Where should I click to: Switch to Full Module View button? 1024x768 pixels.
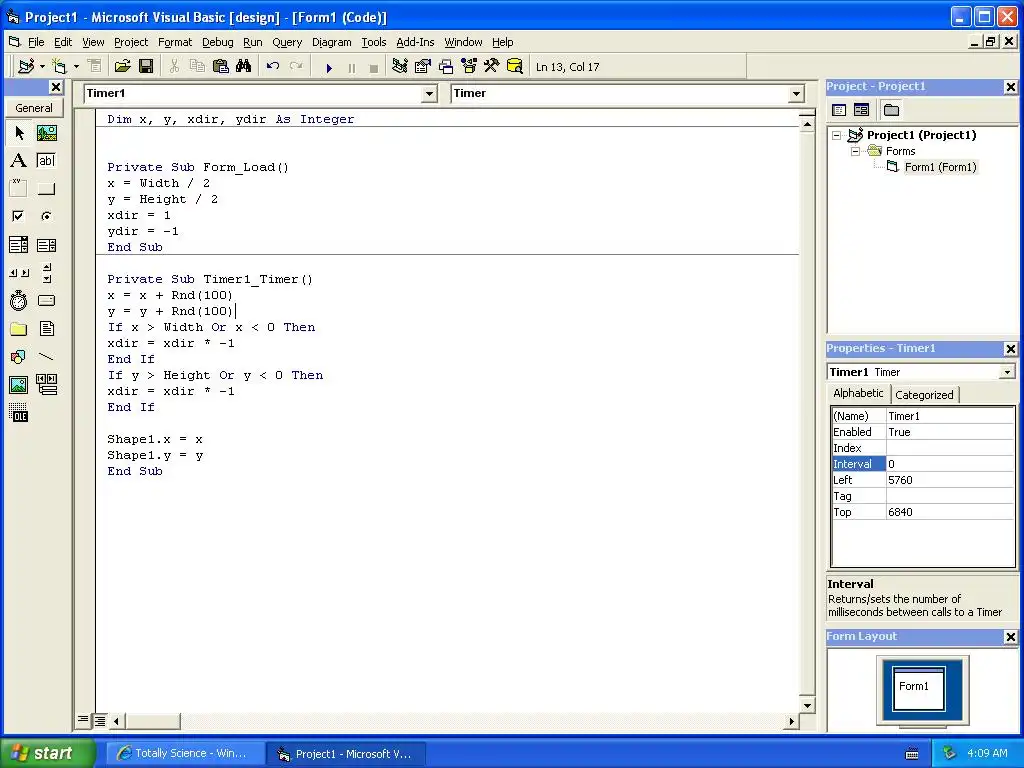99,720
